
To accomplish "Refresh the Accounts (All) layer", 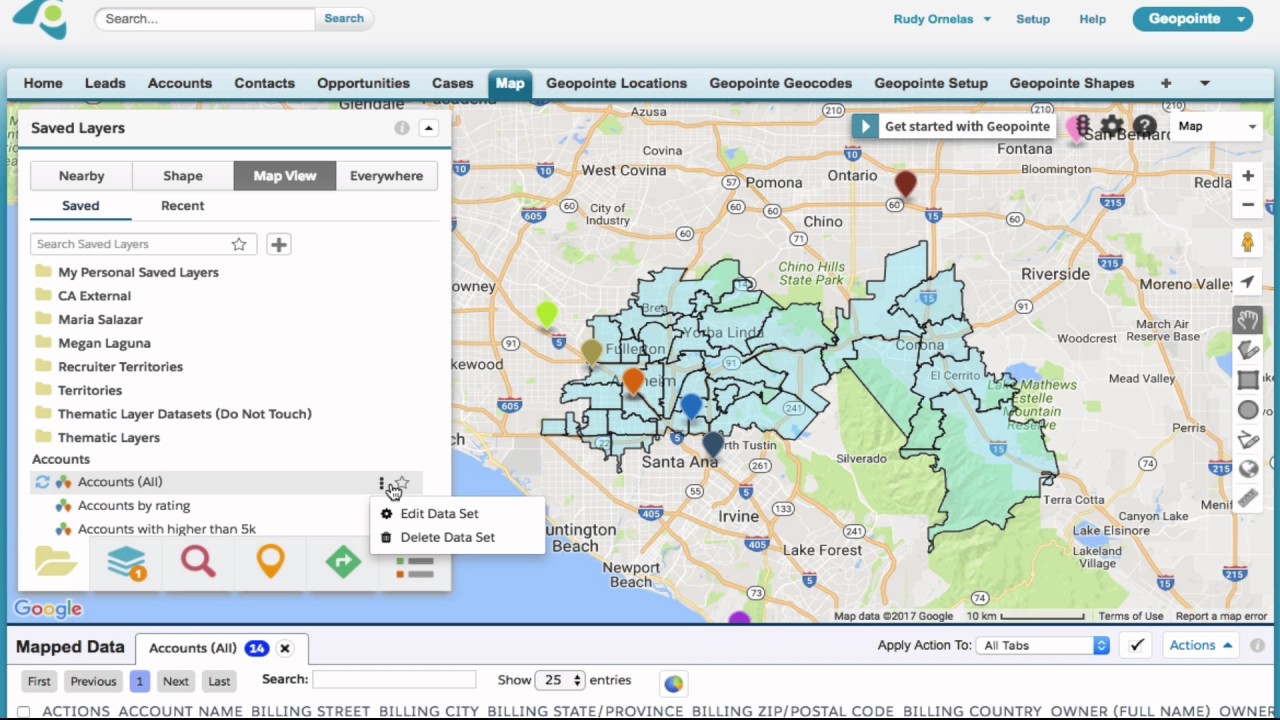I will [42, 482].
